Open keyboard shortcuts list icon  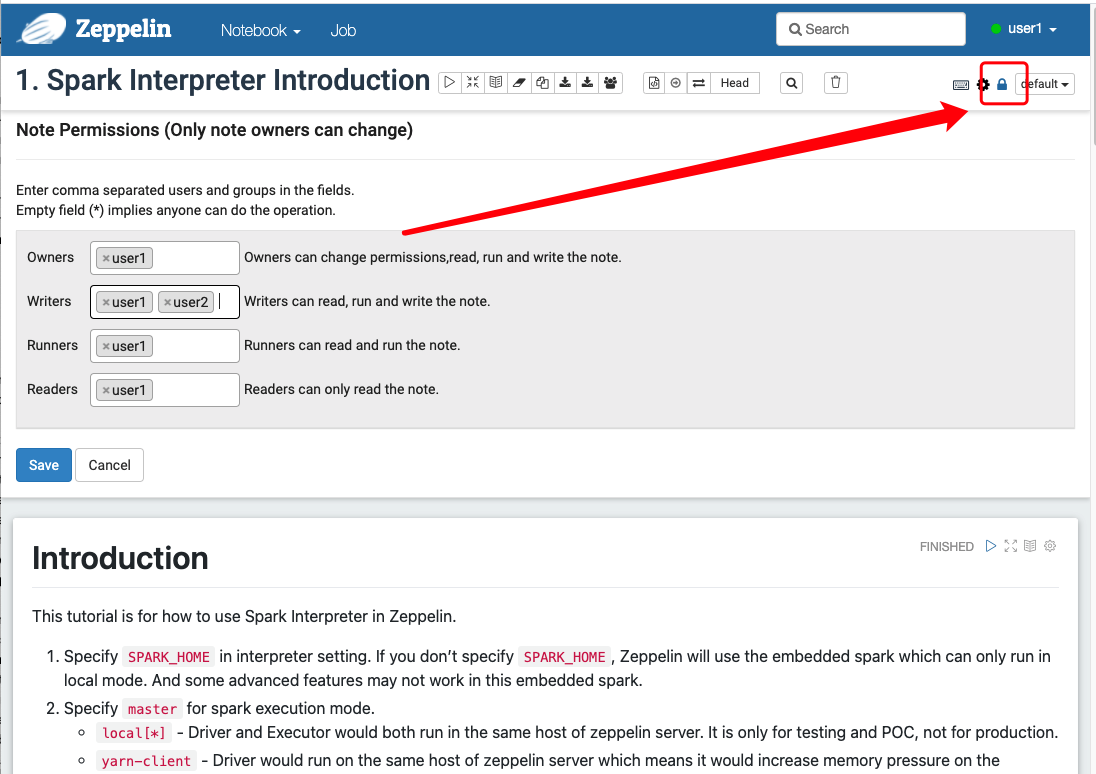(x=961, y=85)
